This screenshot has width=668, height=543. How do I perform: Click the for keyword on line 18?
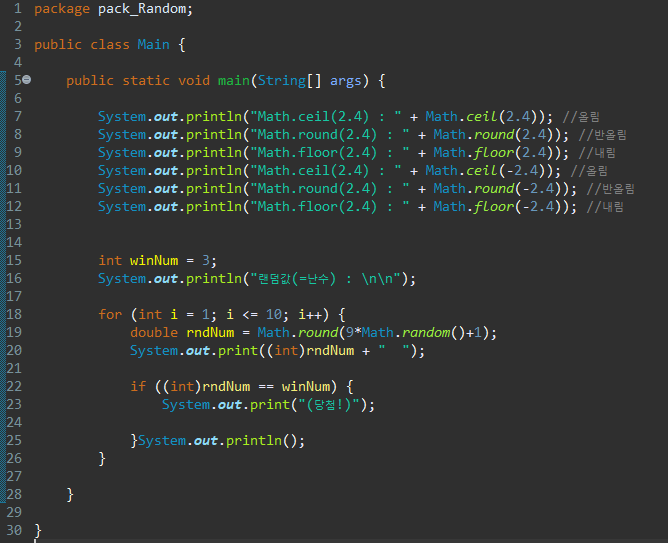tap(110, 314)
